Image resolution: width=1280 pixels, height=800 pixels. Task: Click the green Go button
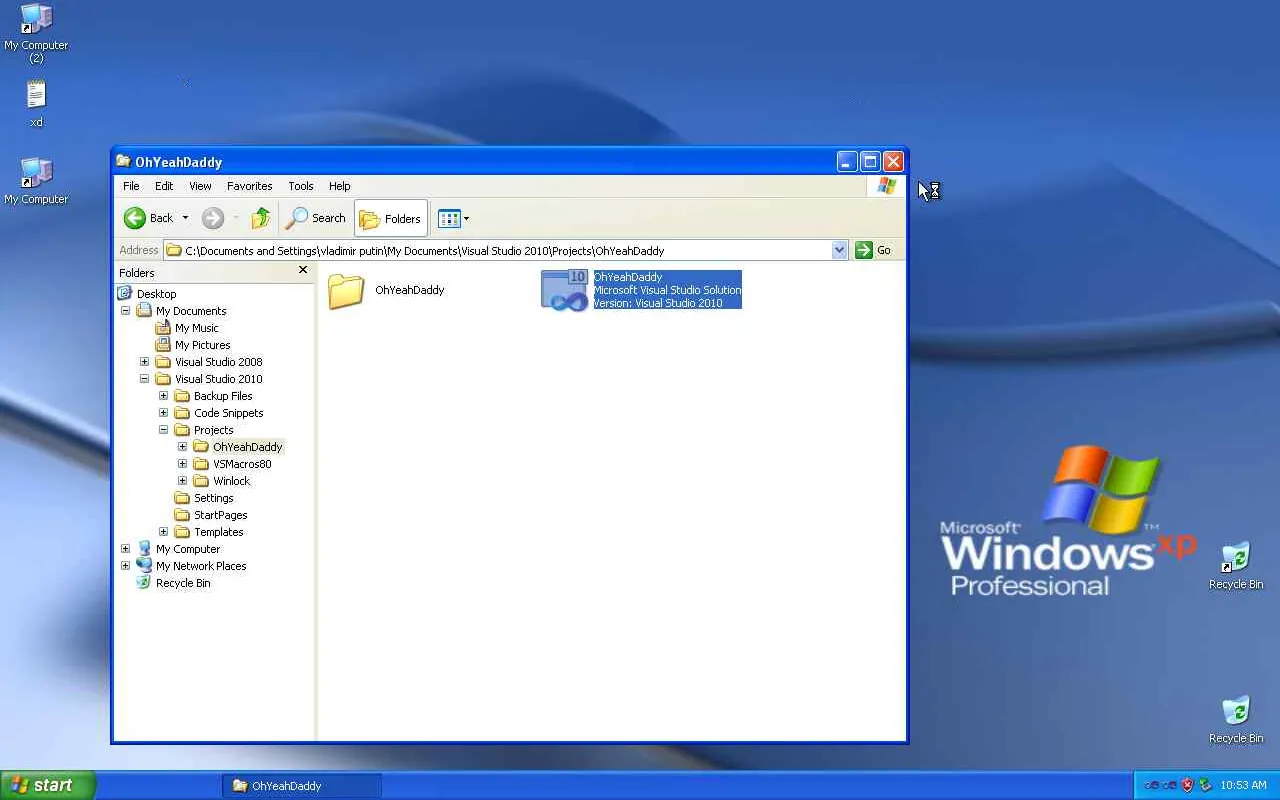873,250
